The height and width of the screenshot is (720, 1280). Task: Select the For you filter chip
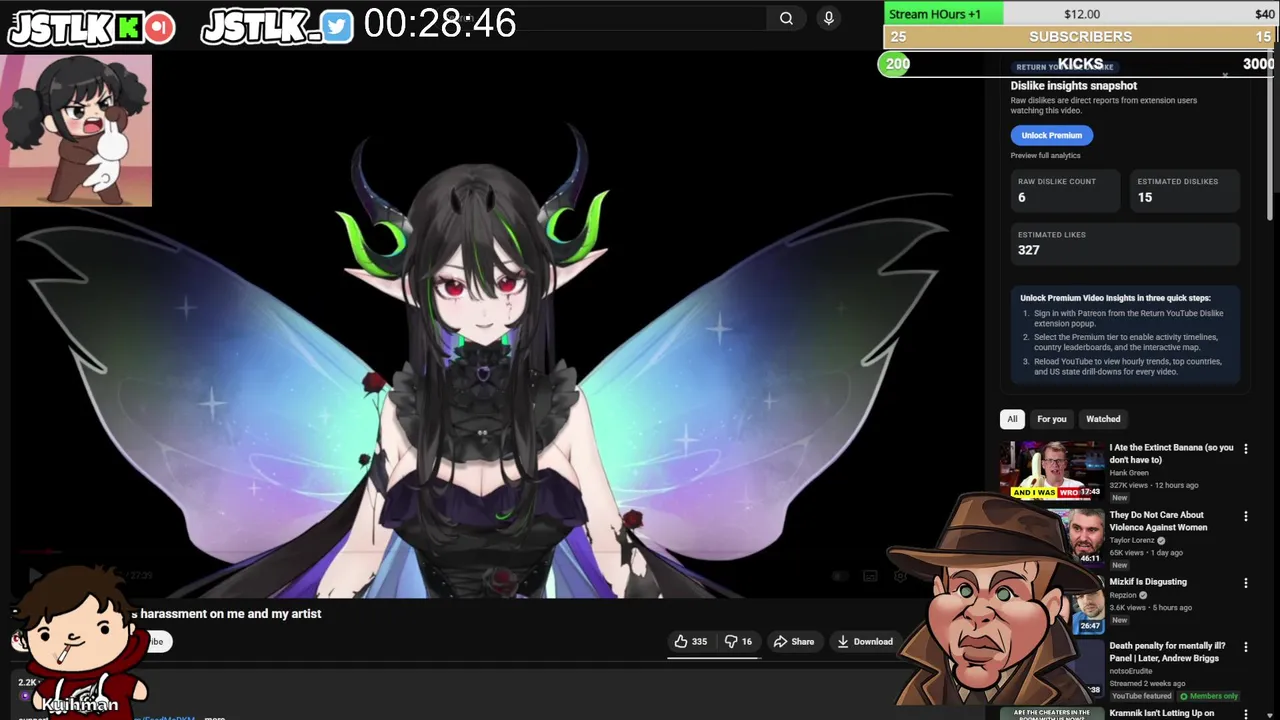coord(1051,419)
